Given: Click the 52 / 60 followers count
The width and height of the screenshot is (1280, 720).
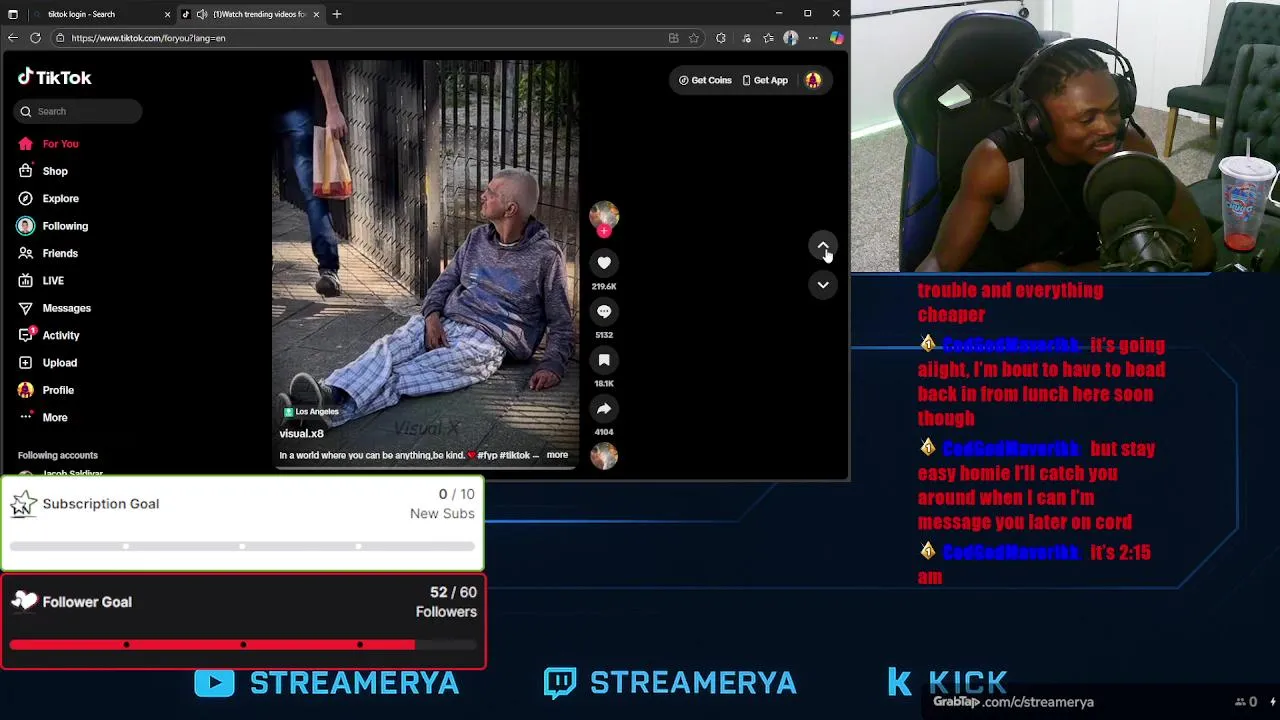Looking at the screenshot, I should (x=453, y=592).
